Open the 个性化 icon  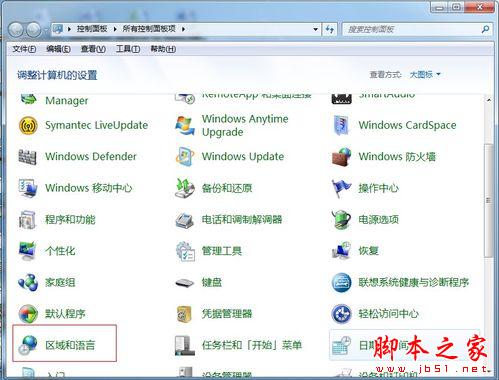point(28,251)
